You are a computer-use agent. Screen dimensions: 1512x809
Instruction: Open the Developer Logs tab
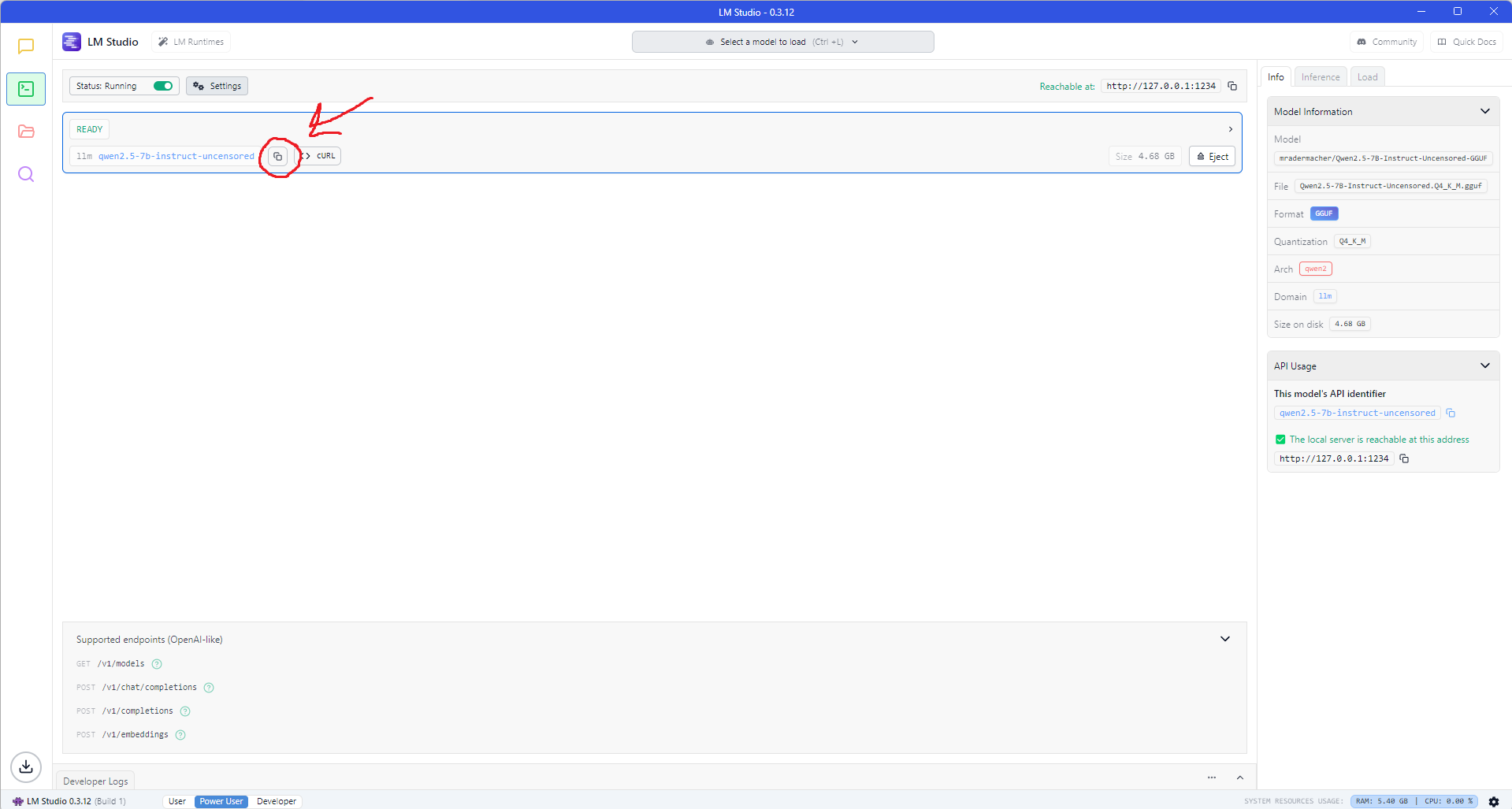pyautogui.click(x=95, y=781)
